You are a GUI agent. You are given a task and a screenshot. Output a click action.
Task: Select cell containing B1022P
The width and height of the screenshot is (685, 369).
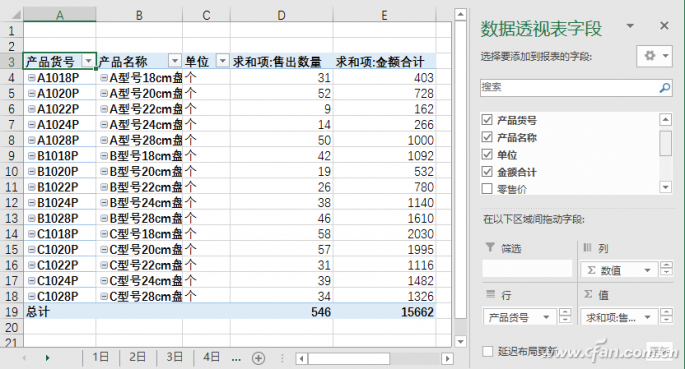click(59, 187)
